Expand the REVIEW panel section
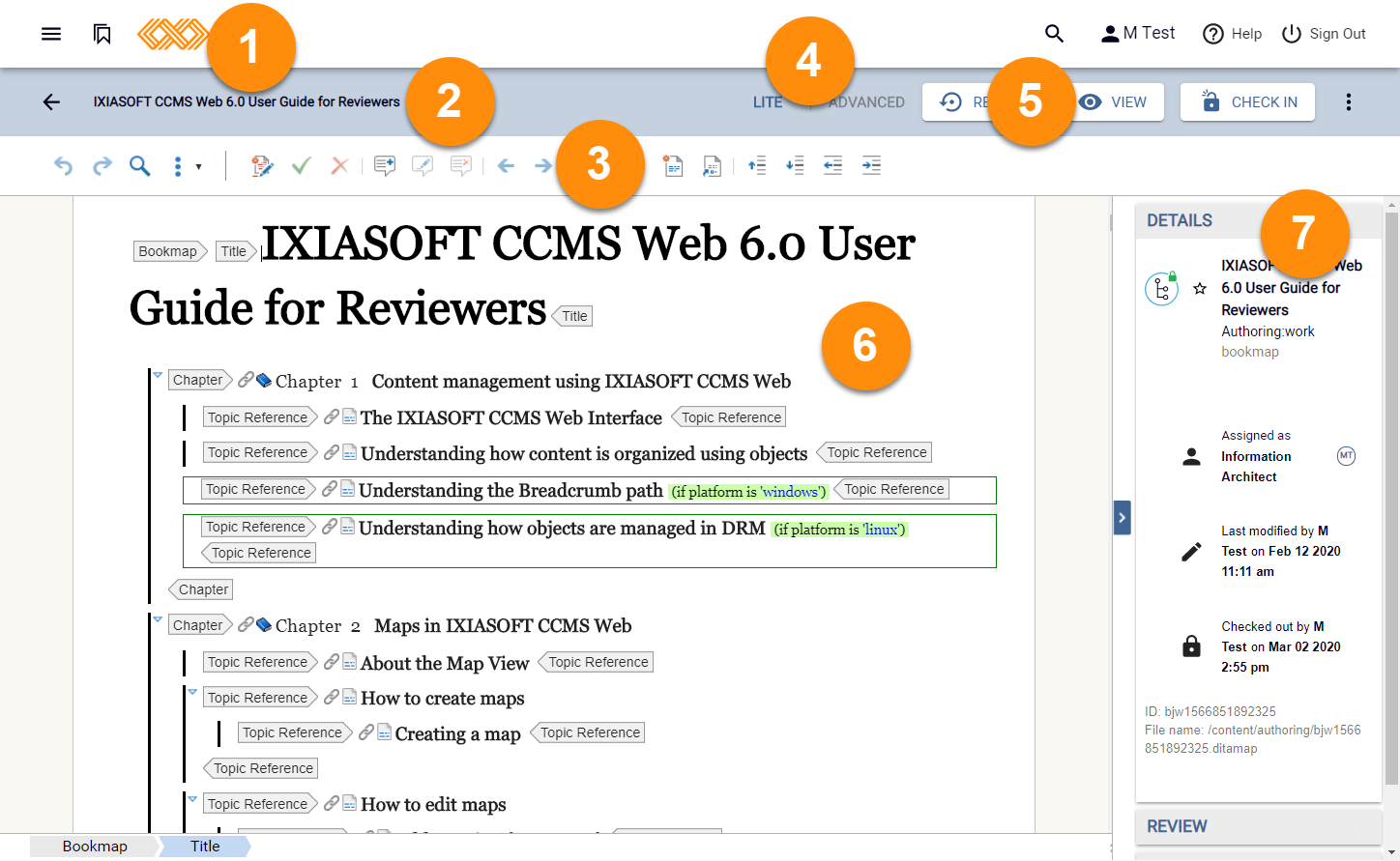Image resolution: width=1400 pixels, height=861 pixels. [x=1258, y=826]
